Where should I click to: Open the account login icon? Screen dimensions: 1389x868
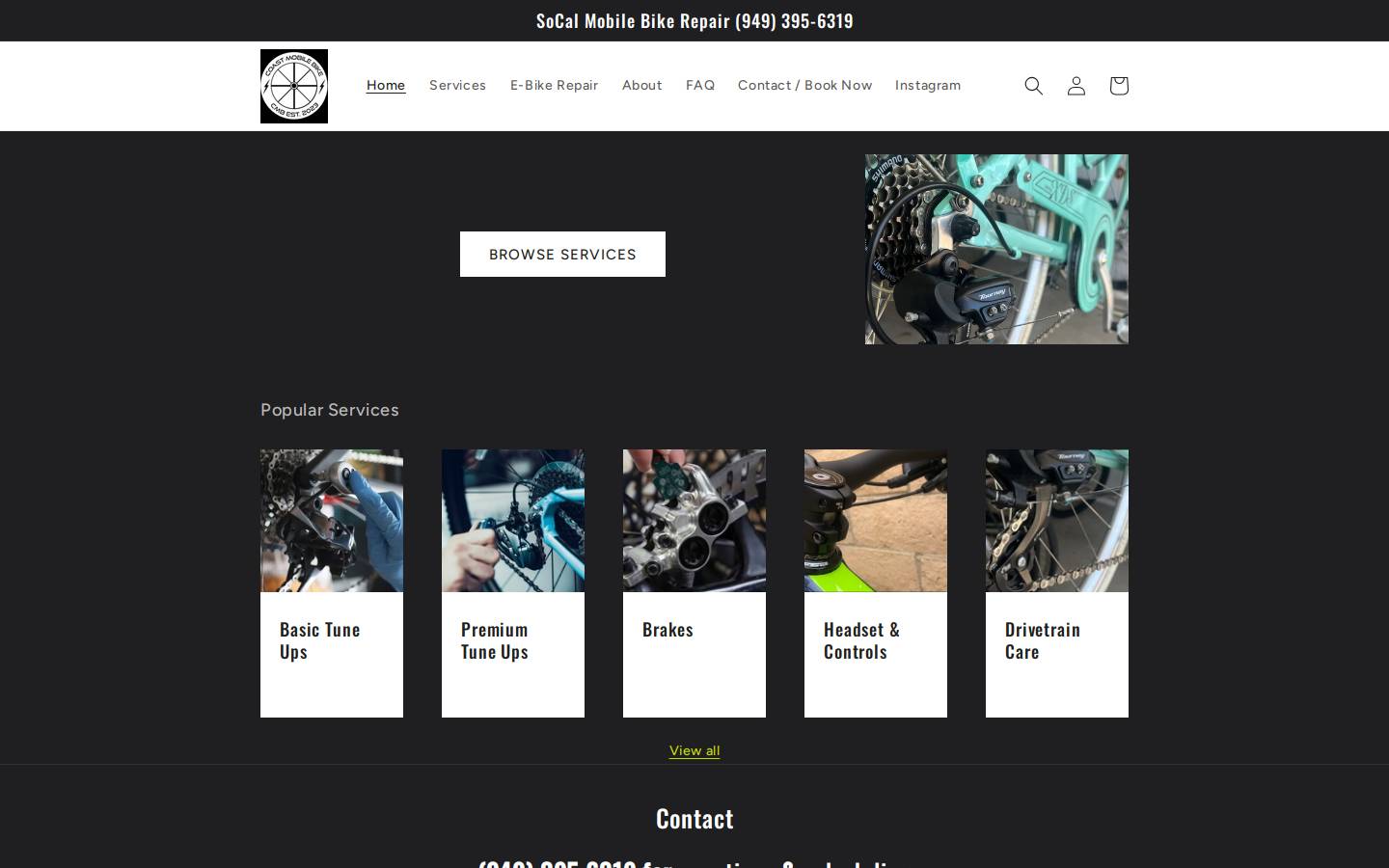(x=1076, y=86)
